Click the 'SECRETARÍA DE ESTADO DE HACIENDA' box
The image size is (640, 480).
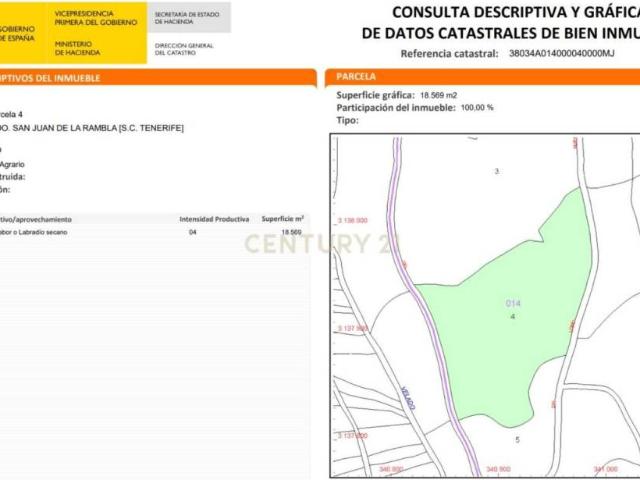coord(189,18)
